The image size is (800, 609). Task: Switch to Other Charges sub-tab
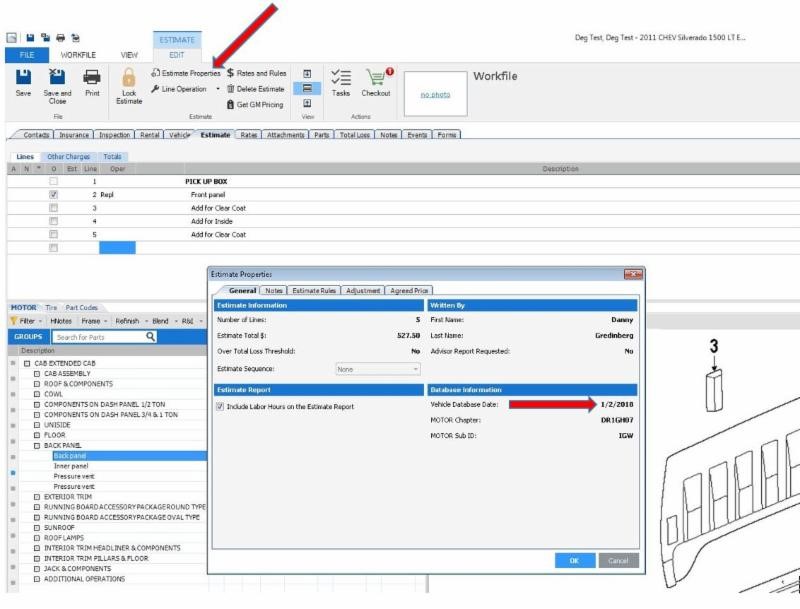68,157
